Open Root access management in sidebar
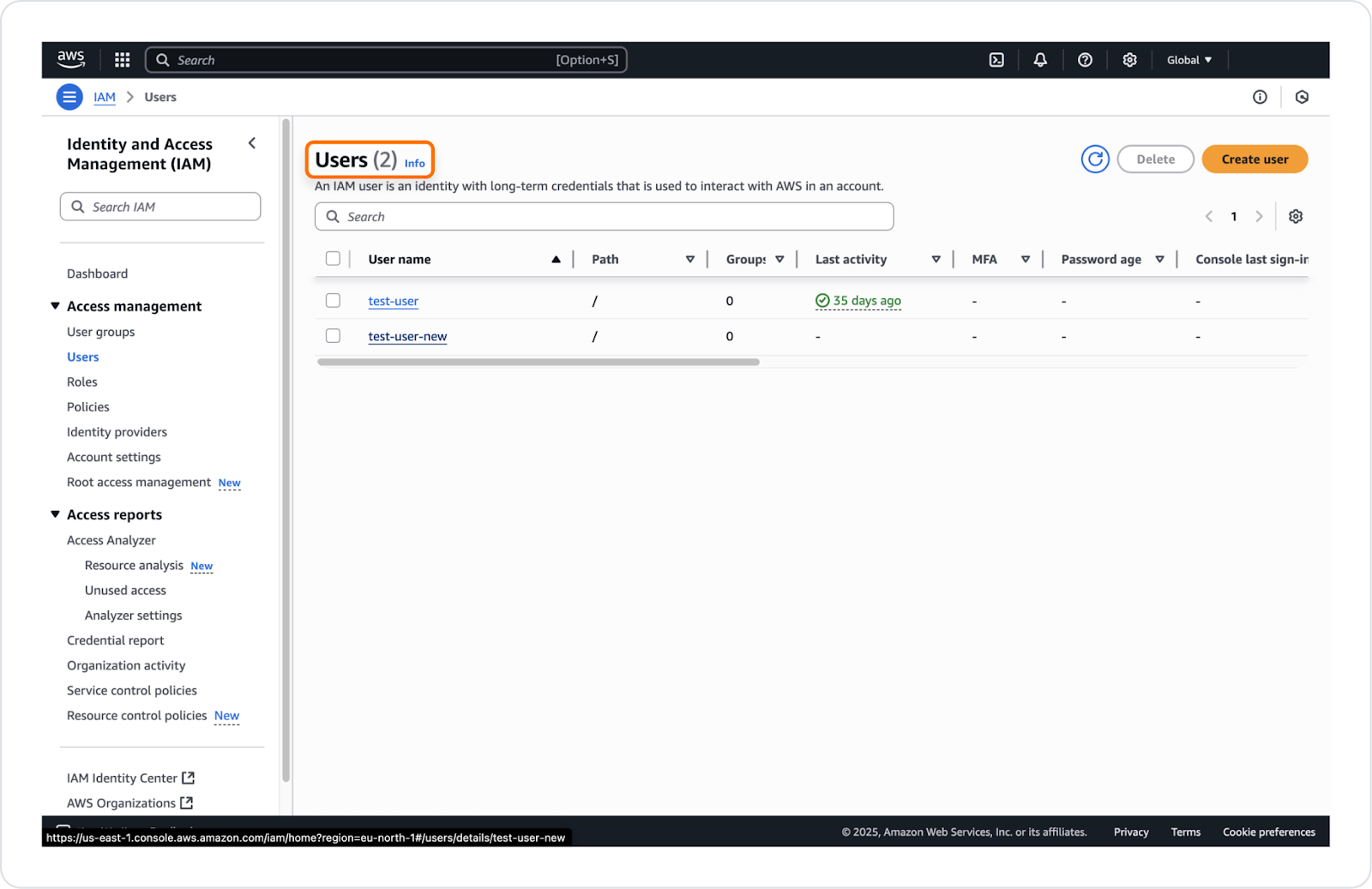The width and height of the screenshot is (1372, 889). point(139,482)
